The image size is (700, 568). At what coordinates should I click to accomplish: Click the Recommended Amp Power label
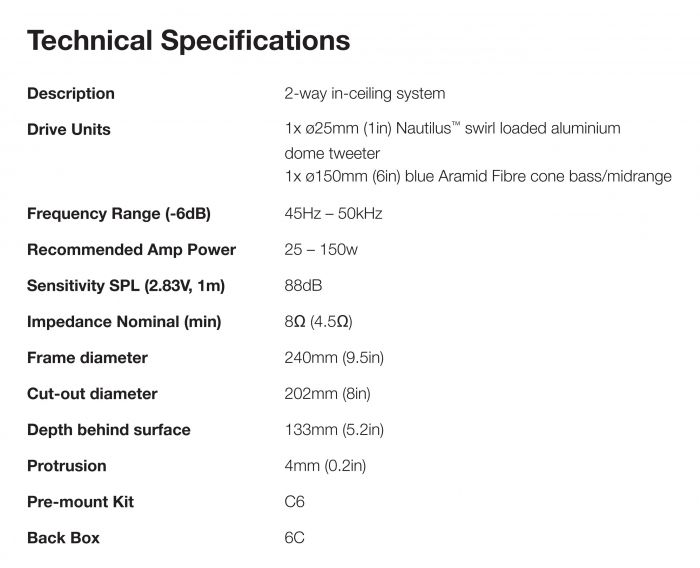[131, 250]
